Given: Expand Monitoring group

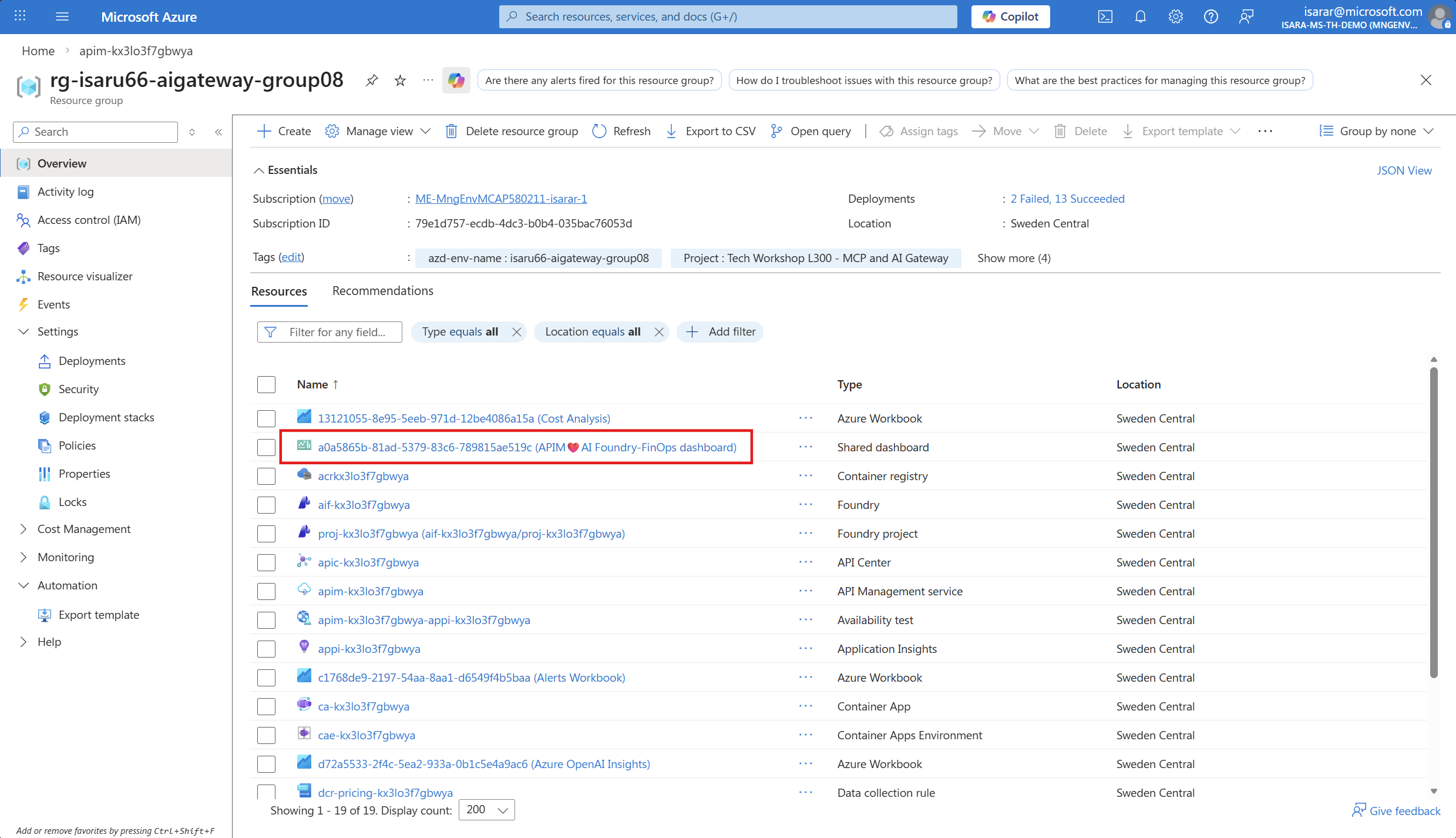Looking at the screenshot, I should pos(23,557).
